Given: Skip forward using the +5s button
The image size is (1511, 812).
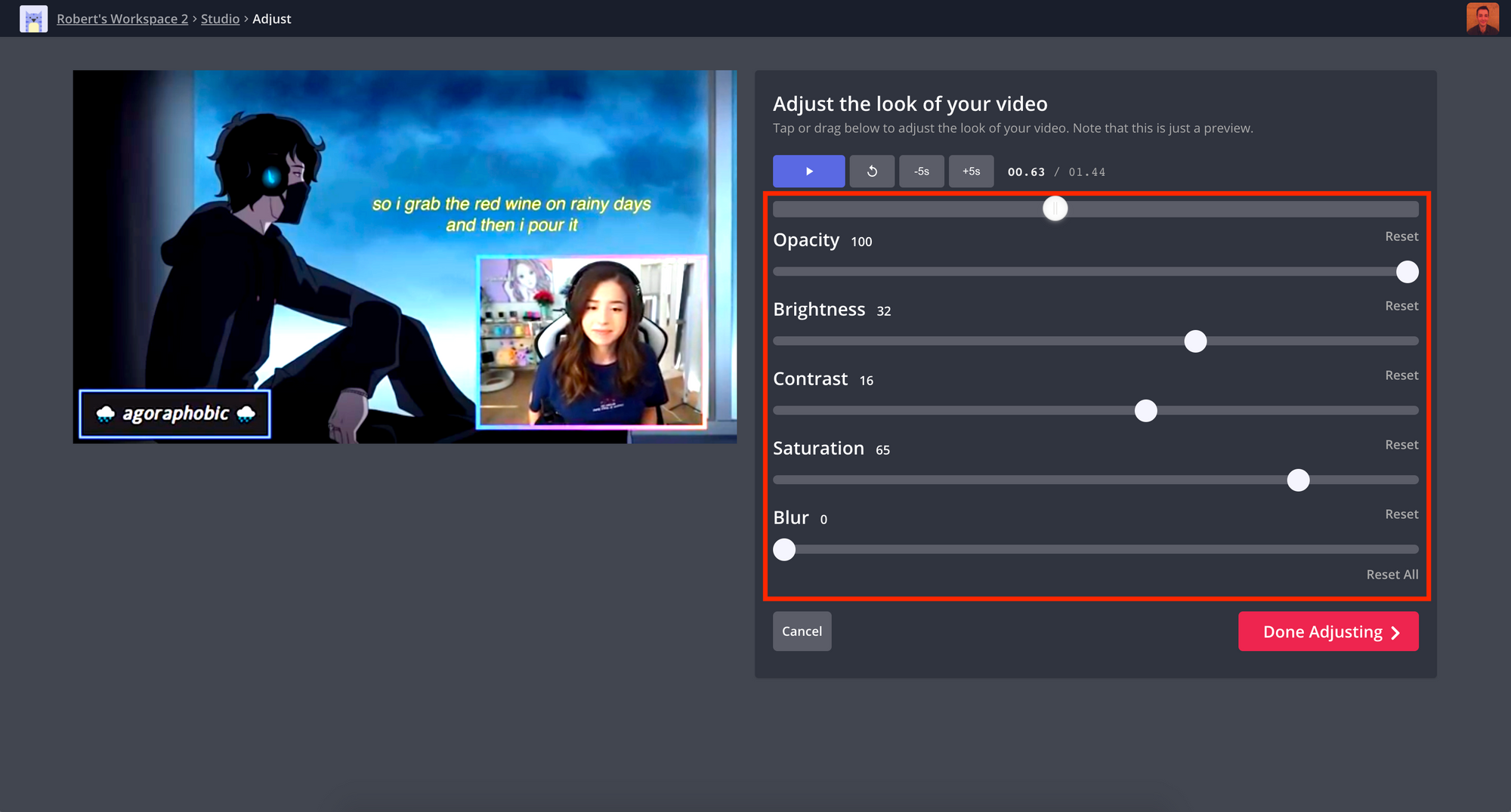Looking at the screenshot, I should point(971,171).
